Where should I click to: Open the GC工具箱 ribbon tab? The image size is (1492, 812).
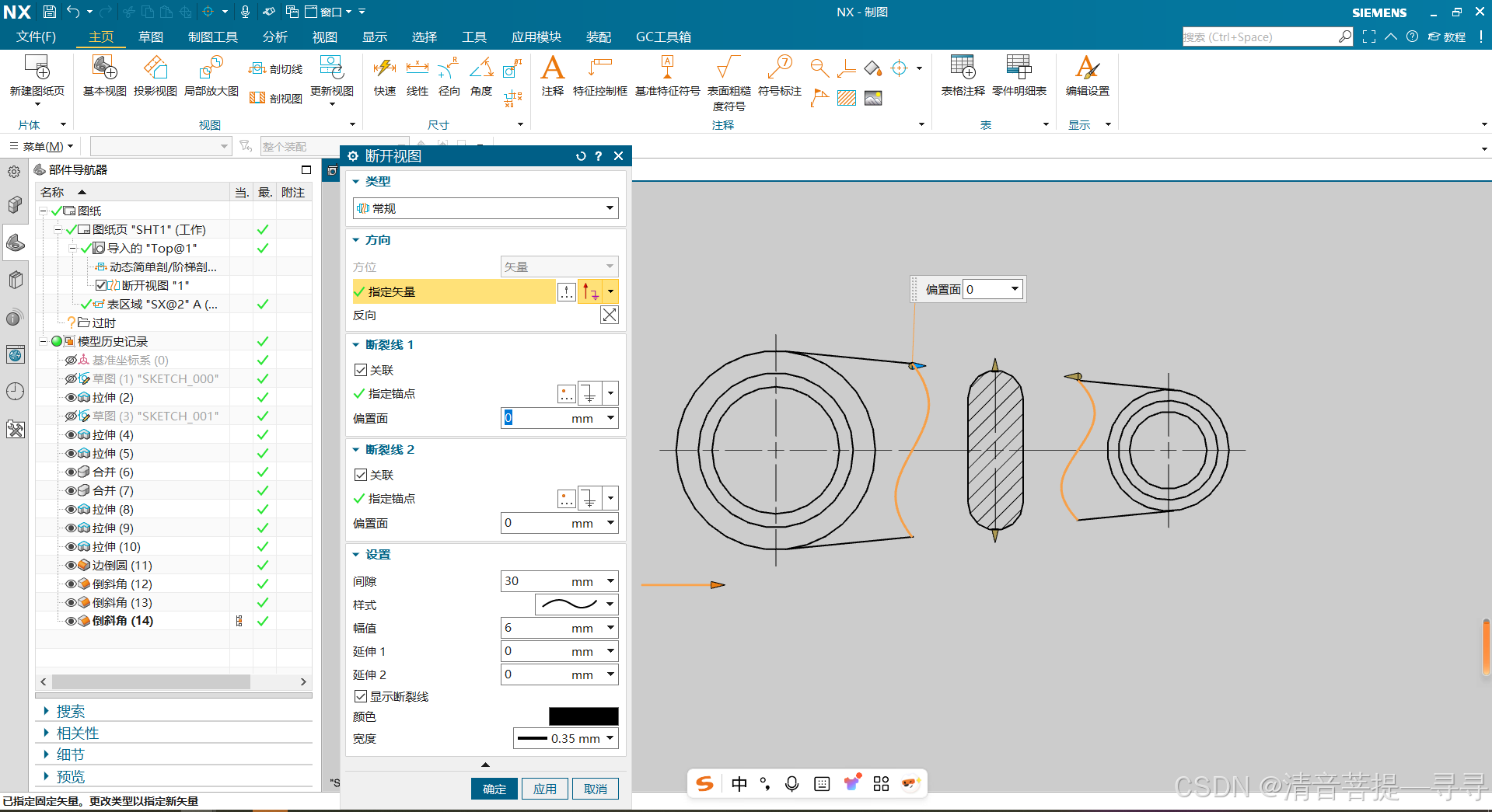click(x=662, y=37)
